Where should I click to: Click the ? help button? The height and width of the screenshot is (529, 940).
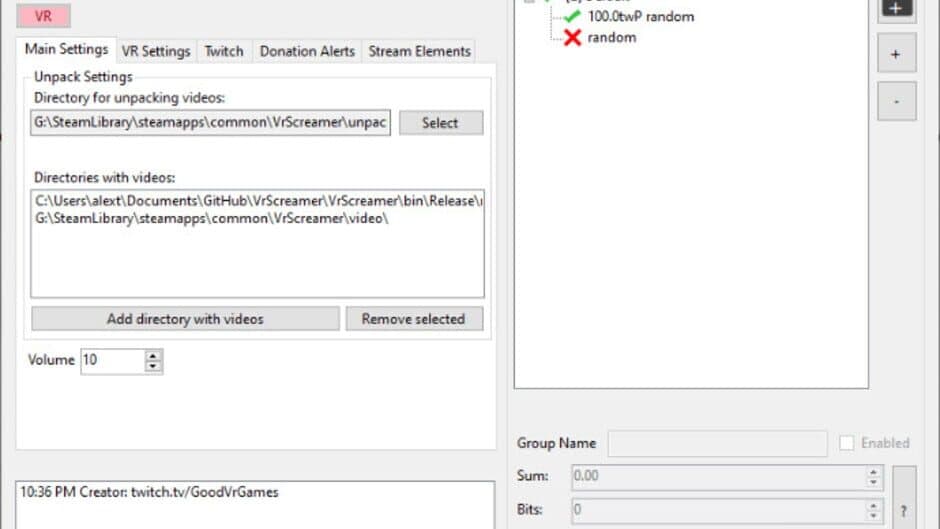[904, 498]
